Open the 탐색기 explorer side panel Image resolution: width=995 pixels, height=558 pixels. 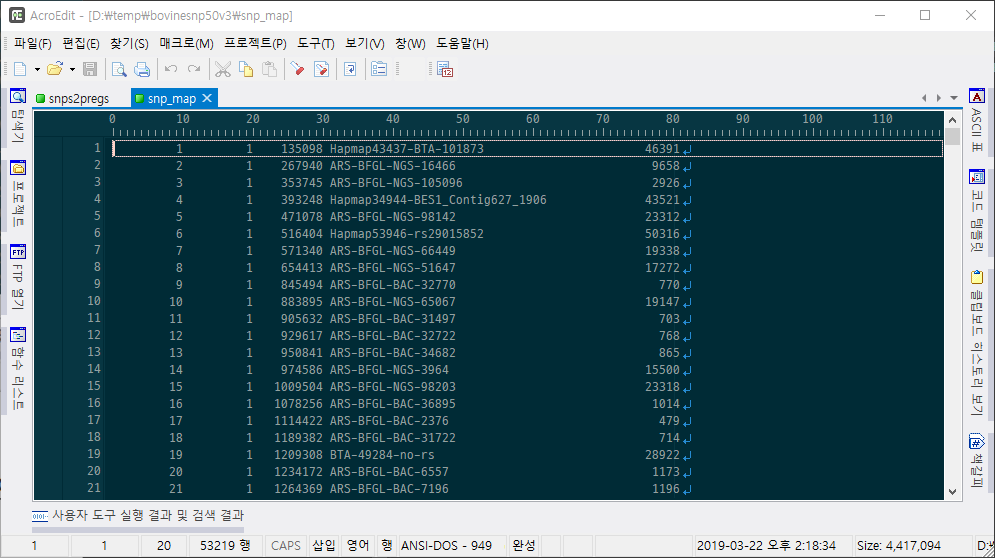18,117
